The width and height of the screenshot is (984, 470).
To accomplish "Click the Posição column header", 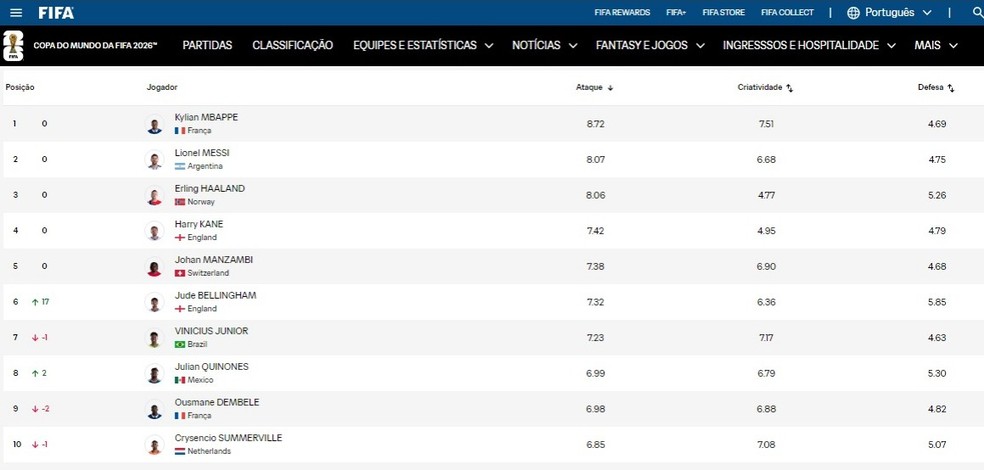I will [x=20, y=88].
